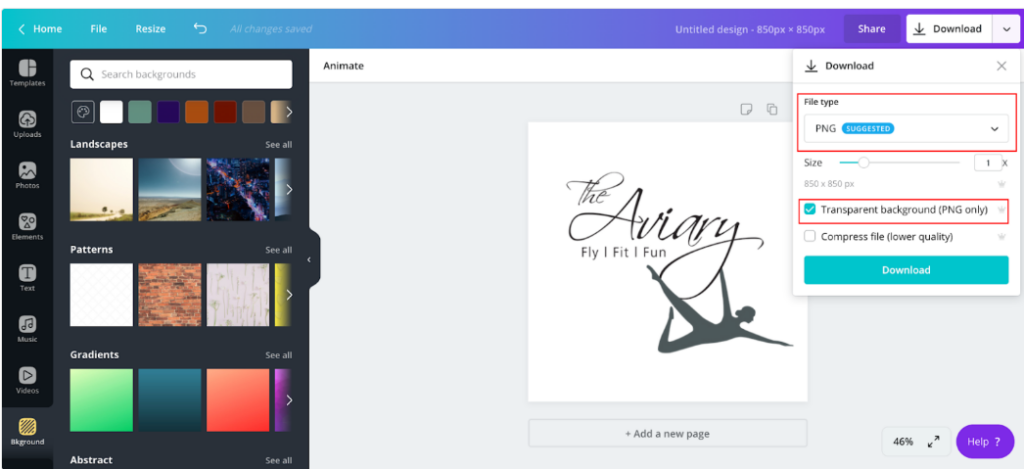Click the Share button
This screenshot has width=1024, height=469.
pyautogui.click(x=872, y=29)
